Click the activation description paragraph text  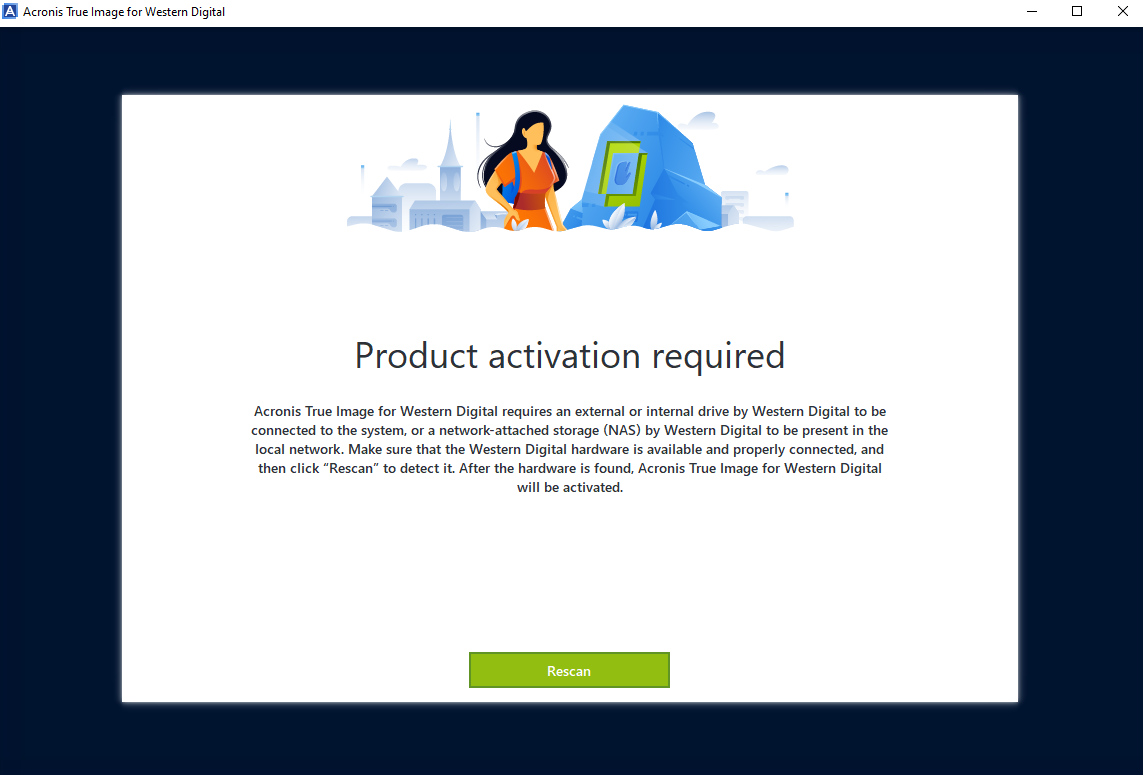click(569, 449)
